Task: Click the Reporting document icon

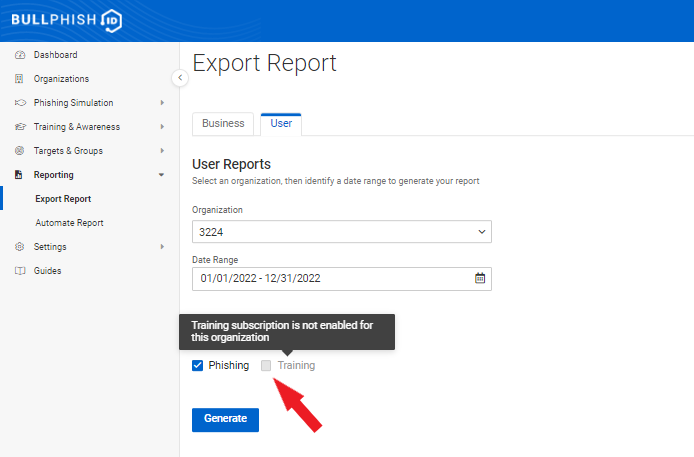Action: click(19, 174)
